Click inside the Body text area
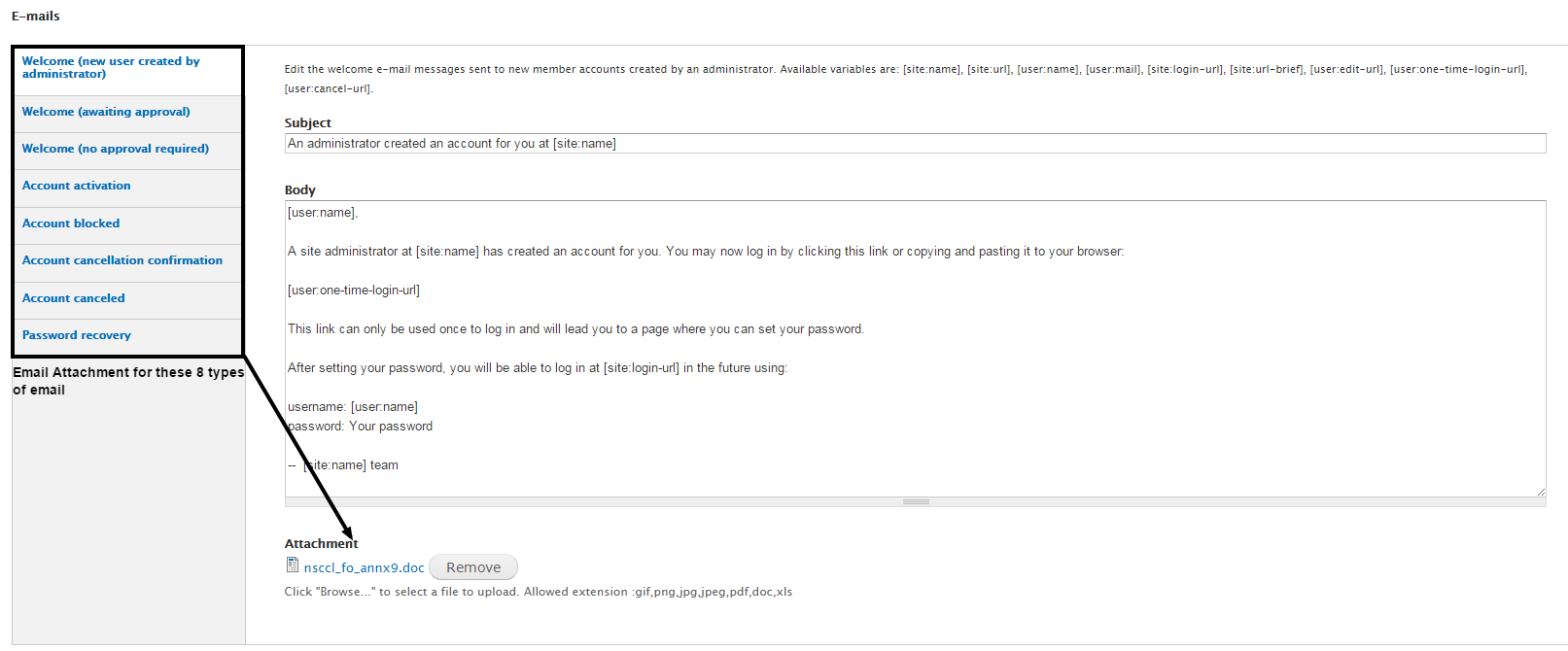 (x=915, y=349)
